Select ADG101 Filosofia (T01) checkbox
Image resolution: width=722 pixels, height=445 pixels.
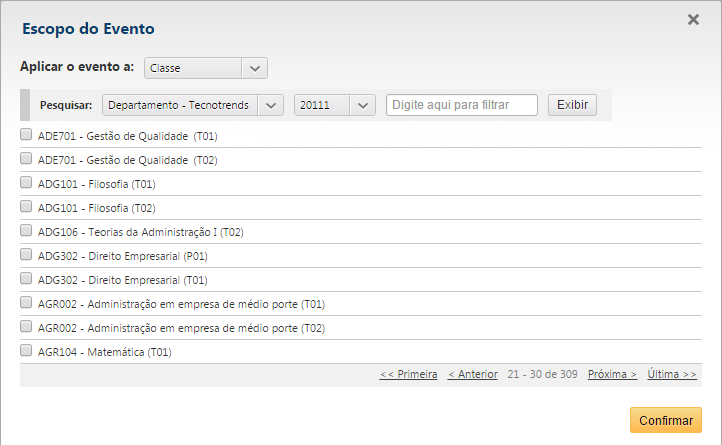click(x=26, y=183)
